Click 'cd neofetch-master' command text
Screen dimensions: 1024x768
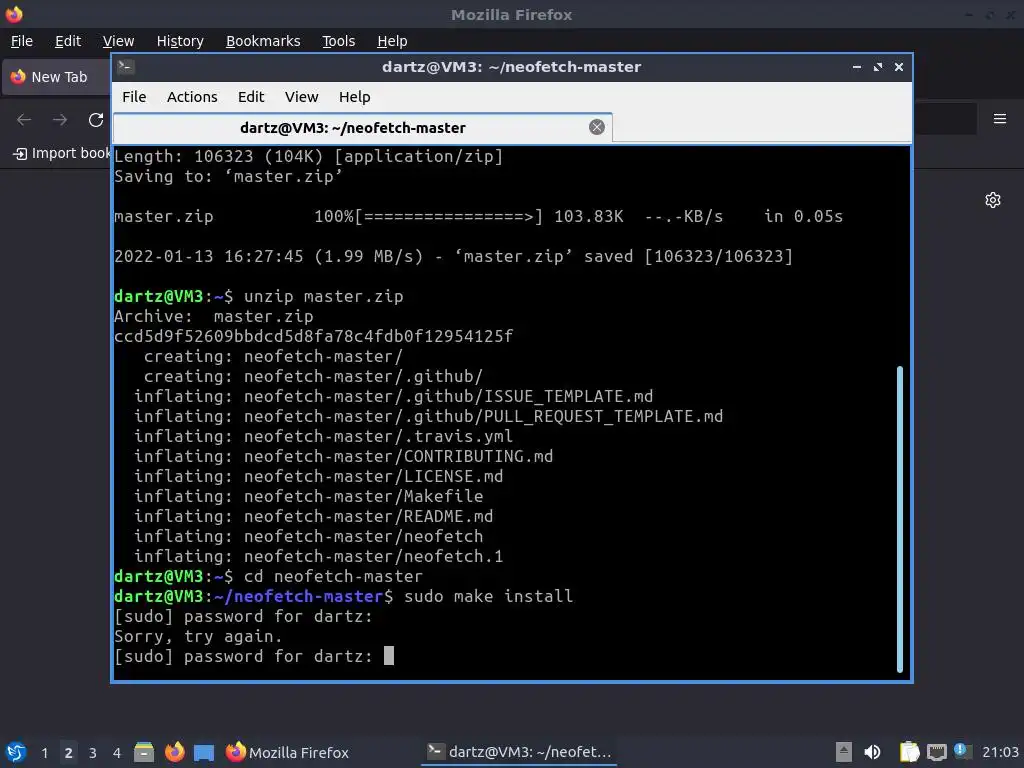[x=333, y=577]
